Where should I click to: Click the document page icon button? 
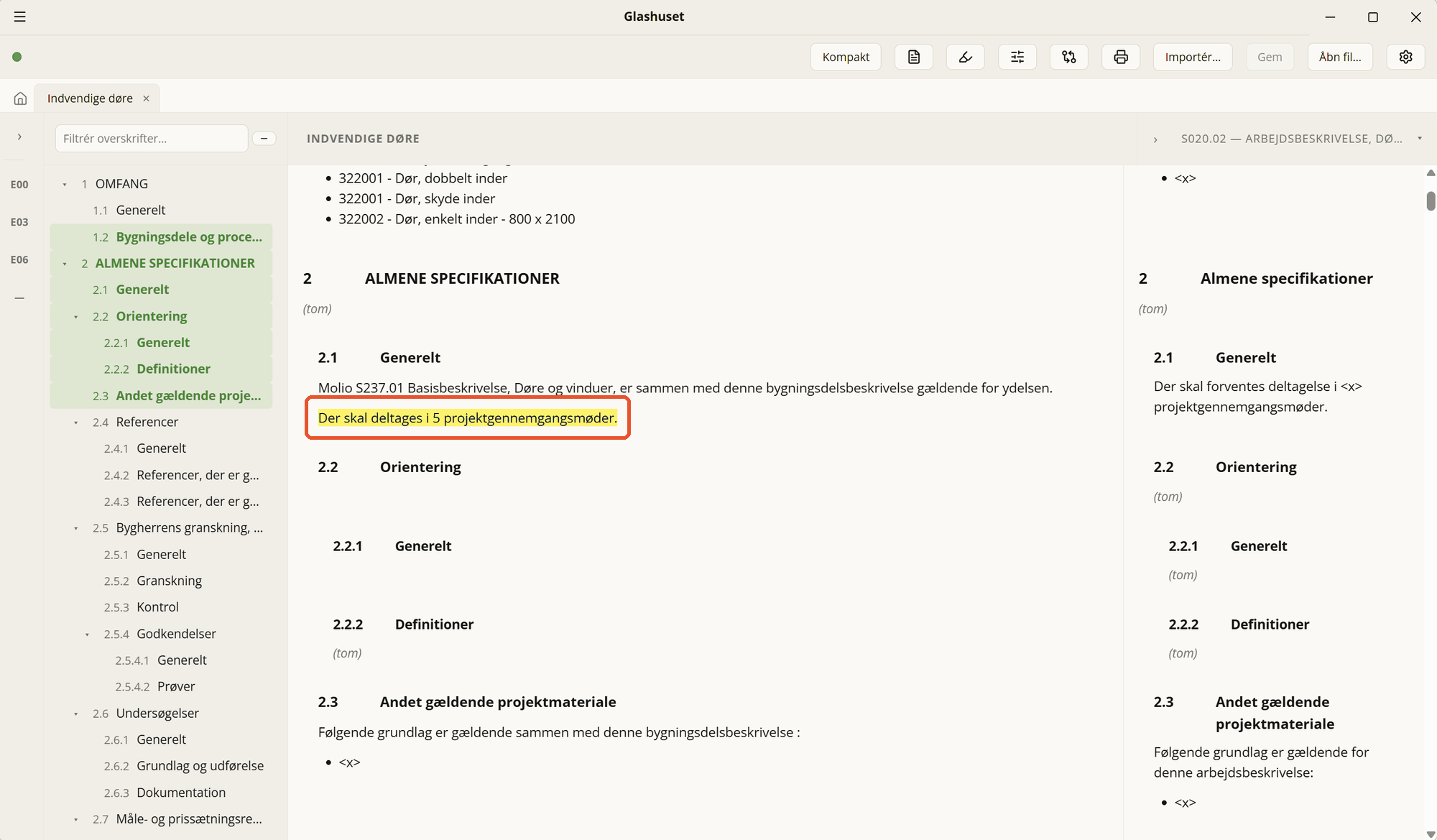914,57
